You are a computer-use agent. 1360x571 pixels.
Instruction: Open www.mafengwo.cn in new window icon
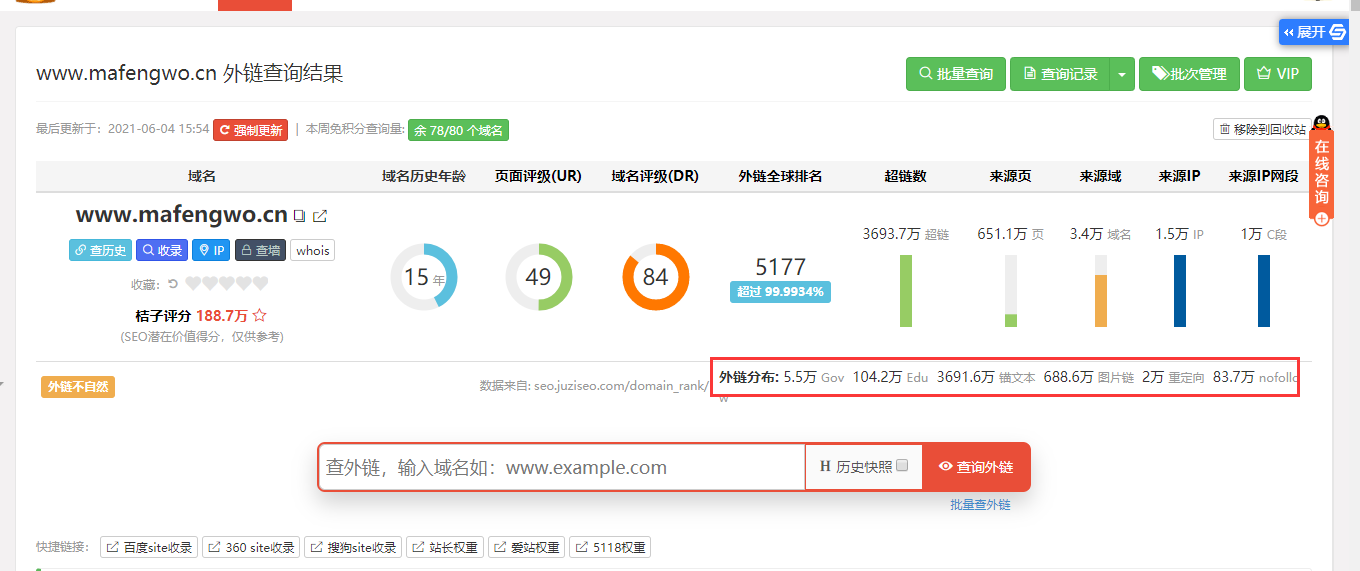point(320,216)
